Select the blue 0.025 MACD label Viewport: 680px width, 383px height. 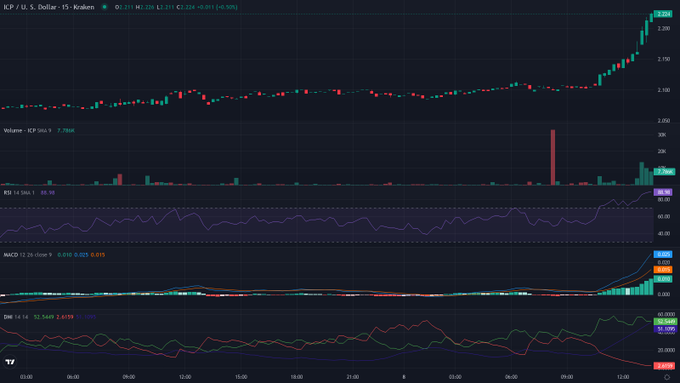tap(663, 254)
